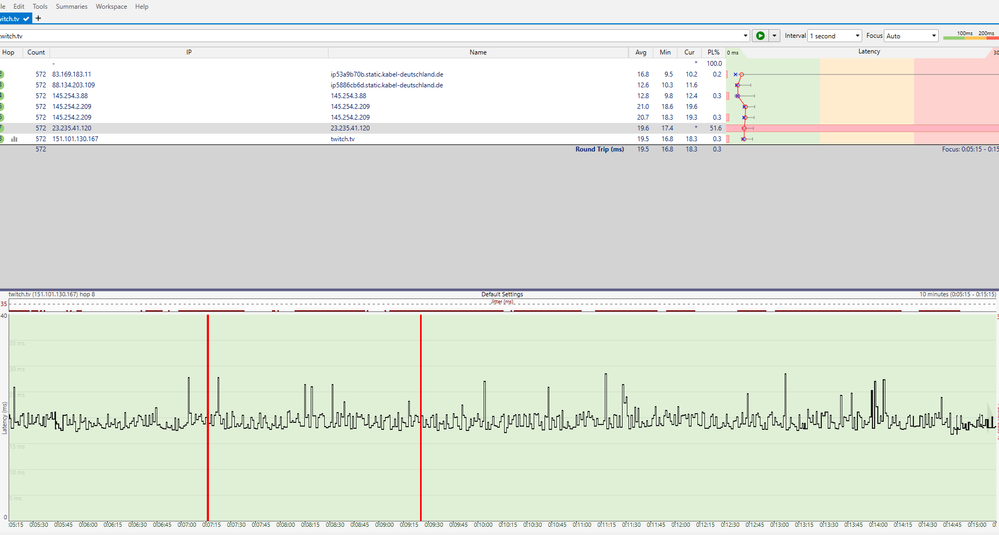Open the Tools menu
Viewport: 999px width, 535px height.
(40, 6)
